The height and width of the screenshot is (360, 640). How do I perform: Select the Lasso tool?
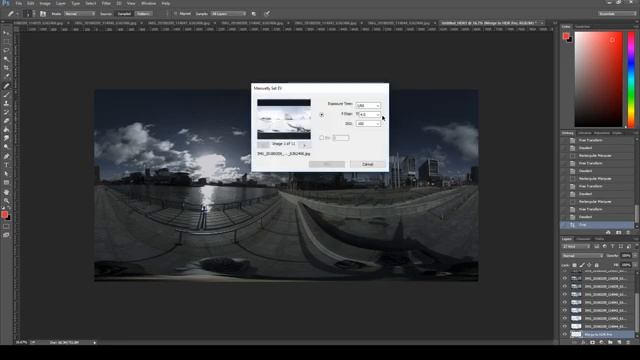pyautogui.click(x=6, y=51)
